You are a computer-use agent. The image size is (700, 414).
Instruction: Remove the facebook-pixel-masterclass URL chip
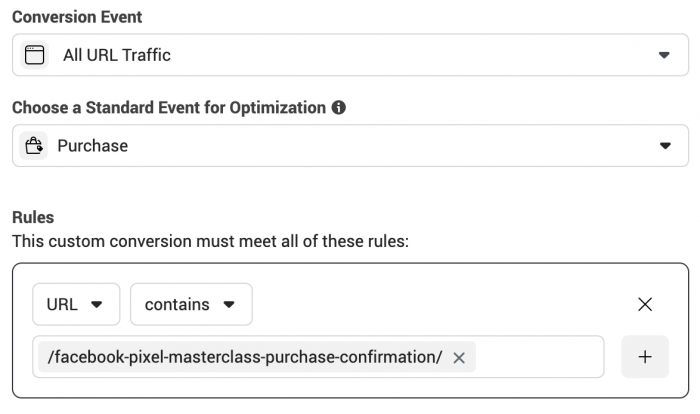tap(459, 357)
